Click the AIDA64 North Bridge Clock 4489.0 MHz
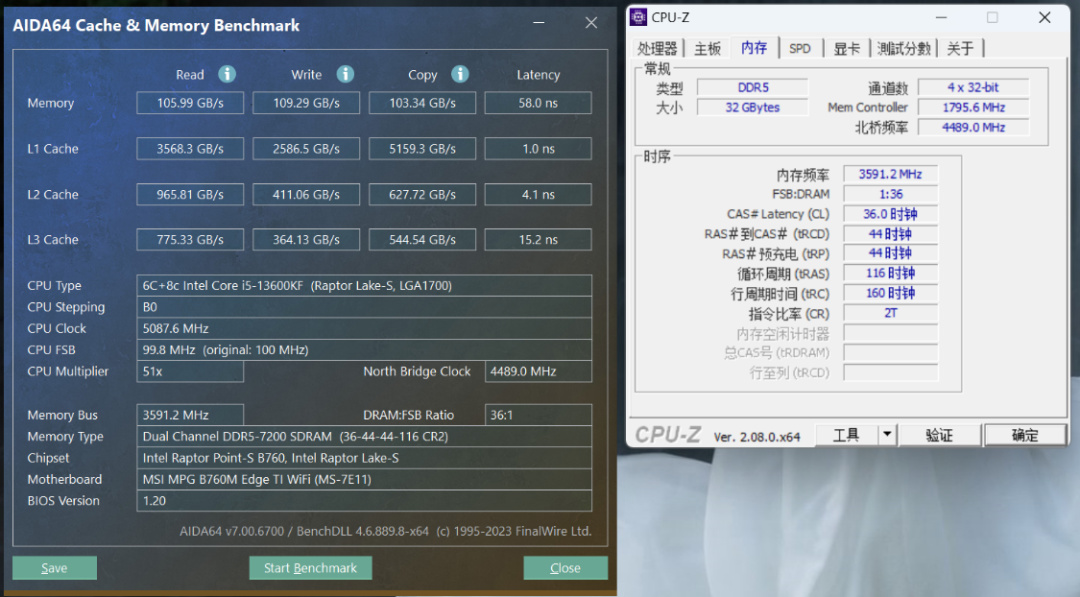The width and height of the screenshot is (1080, 597). [538, 371]
